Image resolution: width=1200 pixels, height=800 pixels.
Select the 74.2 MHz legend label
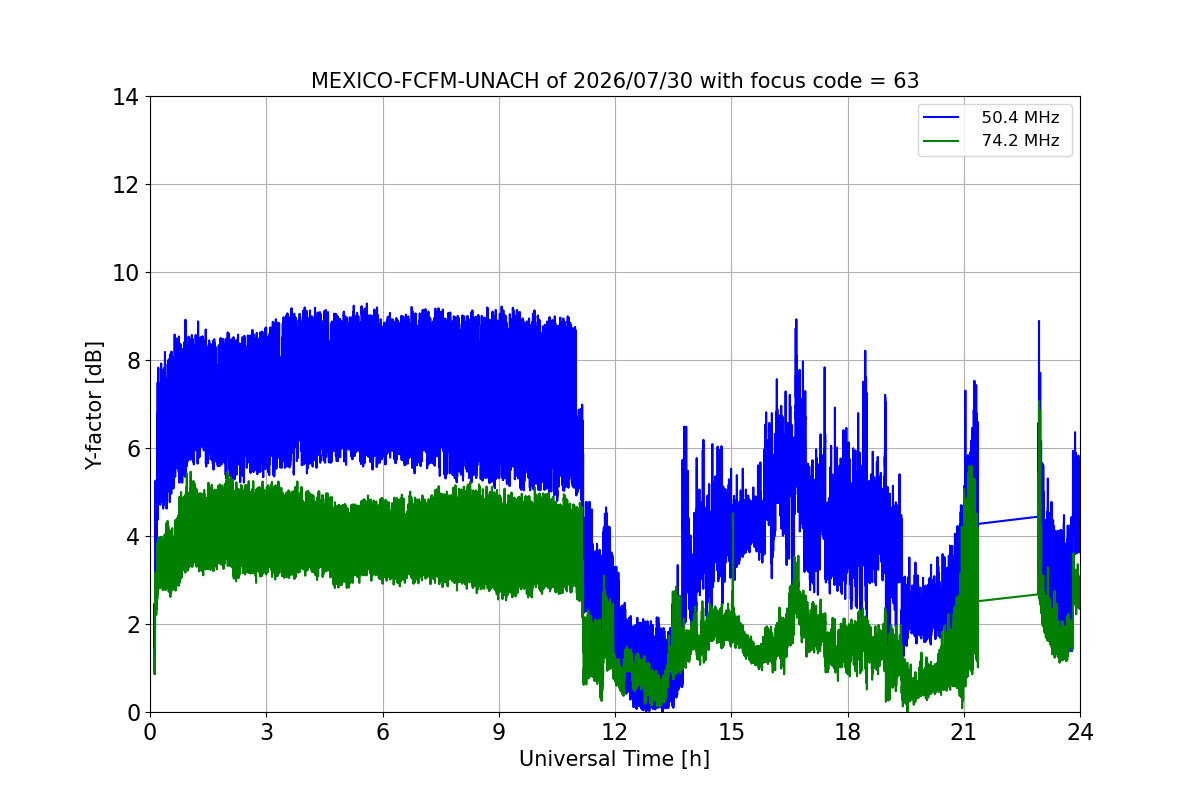pyautogui.click(x=1020, y=141)
